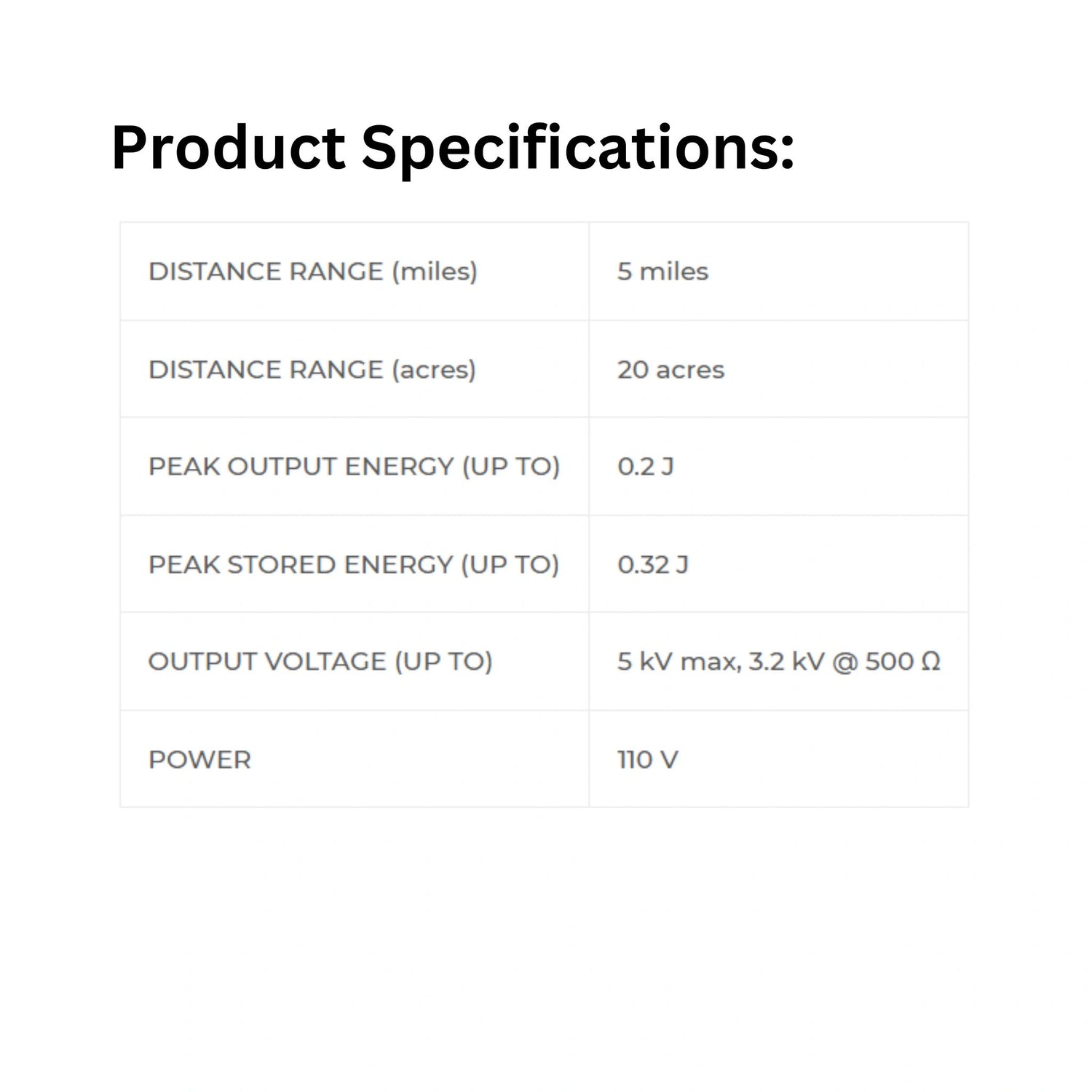
Task: Click the "0.2 J" value
Action: click(645, 467)
